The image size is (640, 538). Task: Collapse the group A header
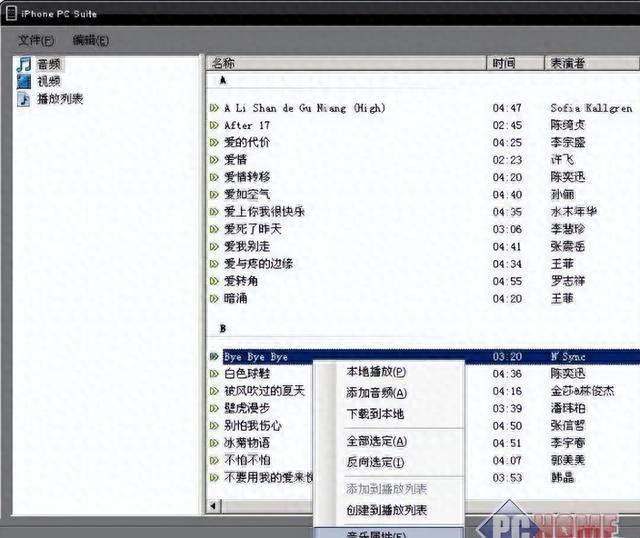pyautogui.click(x=223, y=81)
